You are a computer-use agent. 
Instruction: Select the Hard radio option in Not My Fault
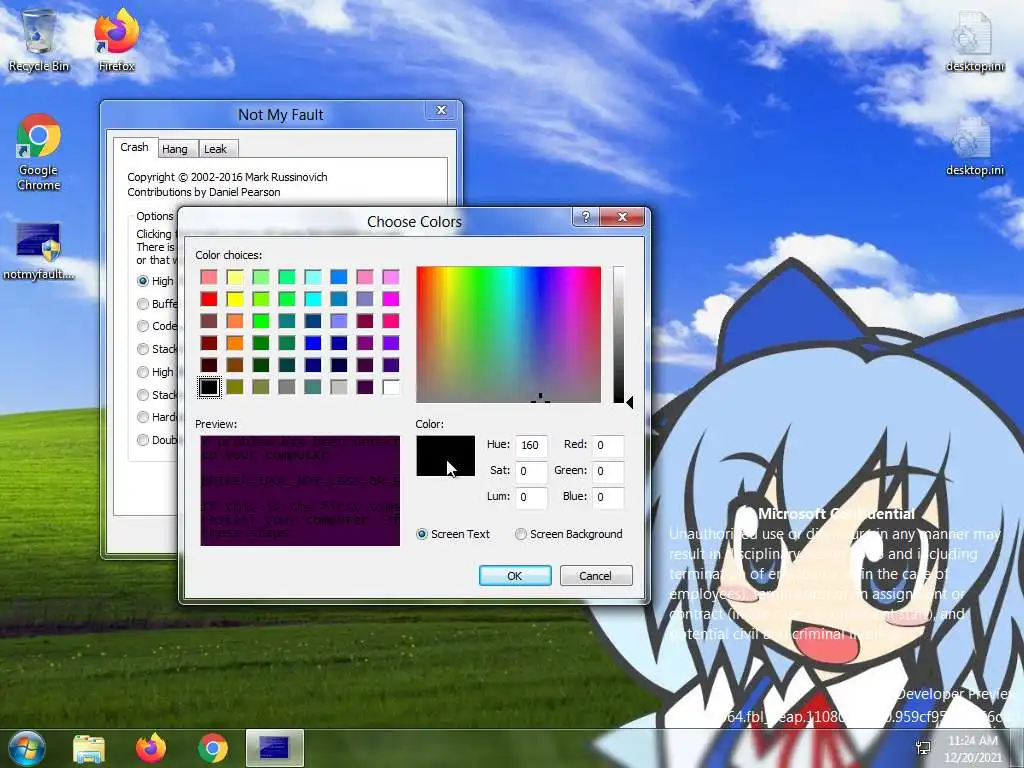143,417
